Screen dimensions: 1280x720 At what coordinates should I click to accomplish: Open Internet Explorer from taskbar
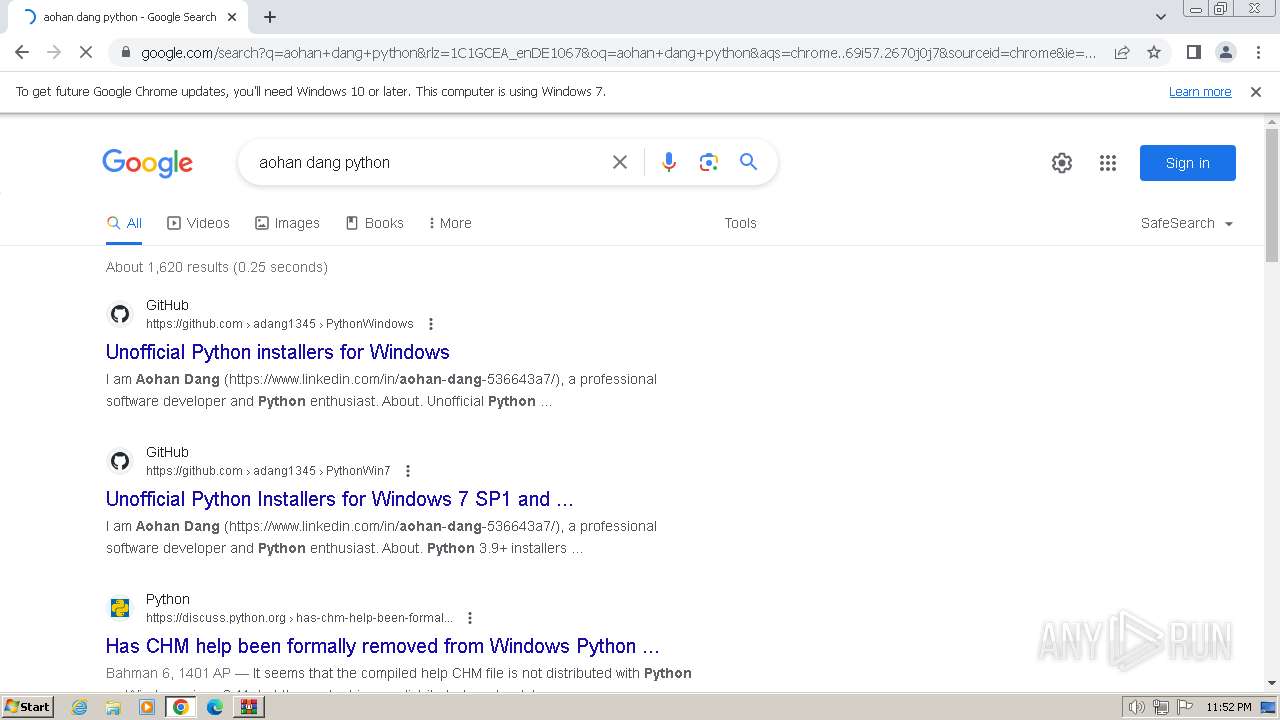pyautogui.click(x=79, y=707)
